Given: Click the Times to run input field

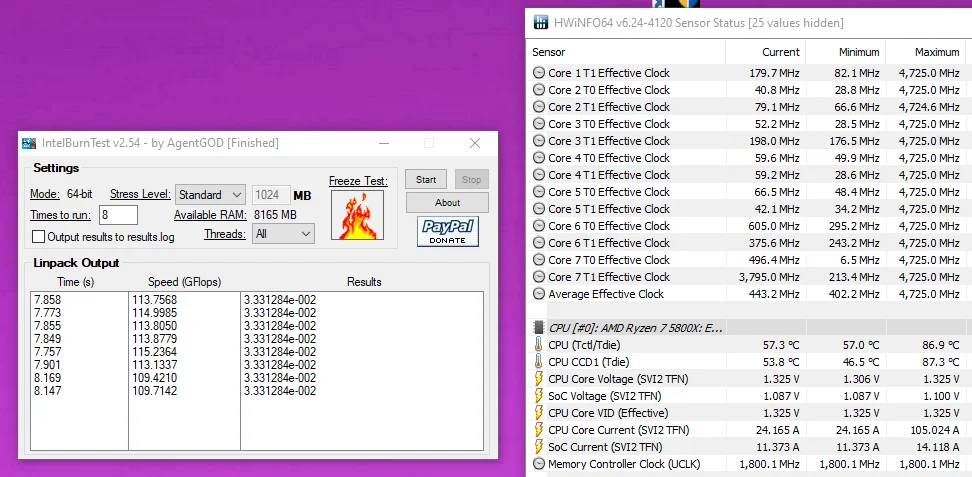Looking at the screenshot, I should pos(118,215).
